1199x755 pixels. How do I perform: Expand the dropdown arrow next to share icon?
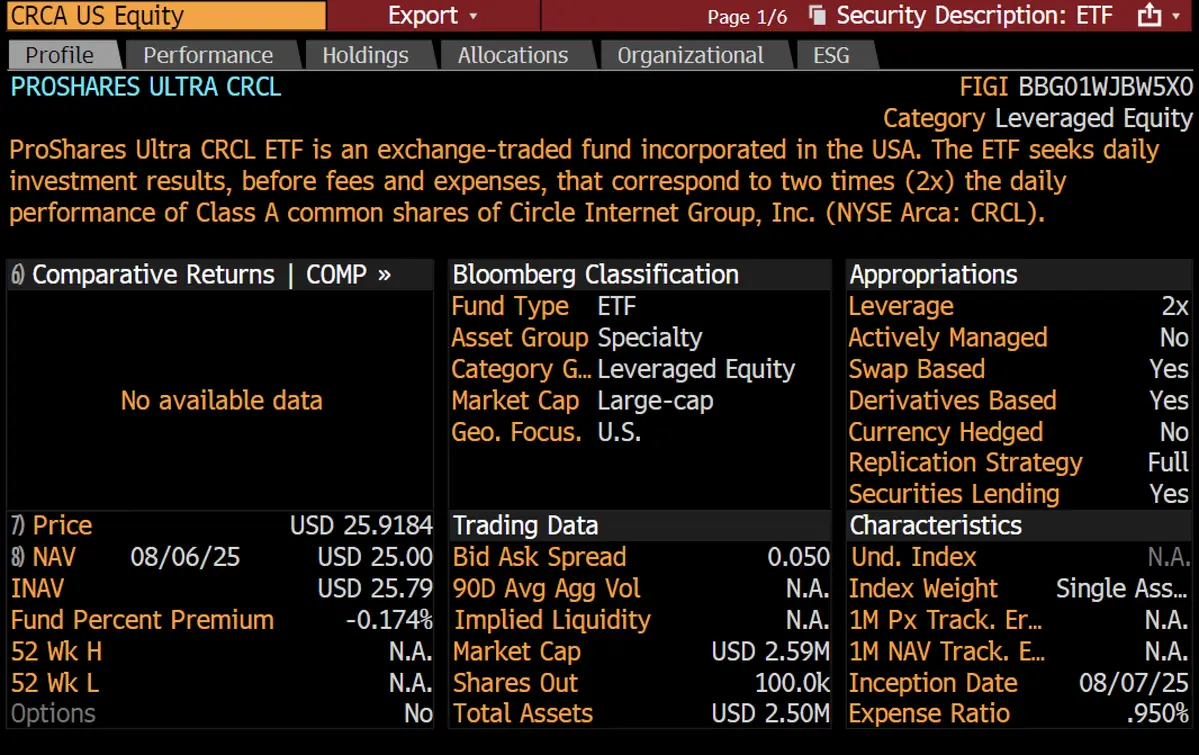(x=1177, y=16)
